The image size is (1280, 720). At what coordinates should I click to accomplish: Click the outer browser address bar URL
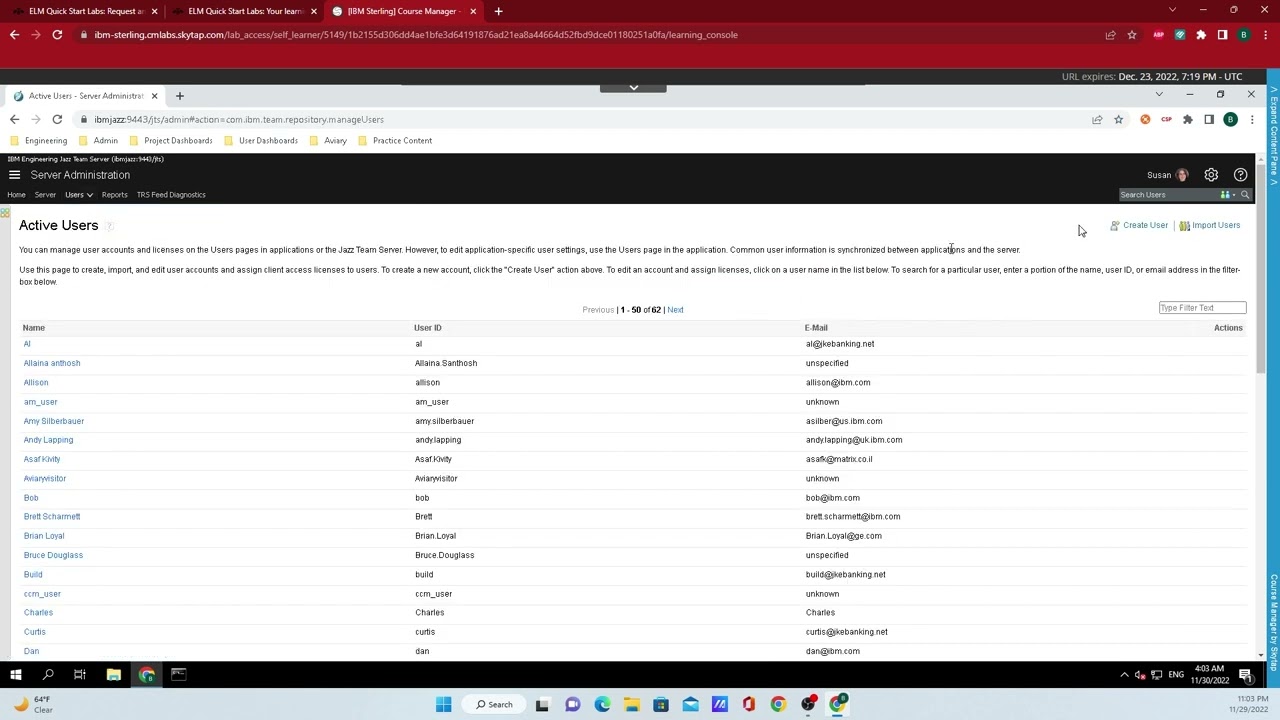click(x=416, y=35)
